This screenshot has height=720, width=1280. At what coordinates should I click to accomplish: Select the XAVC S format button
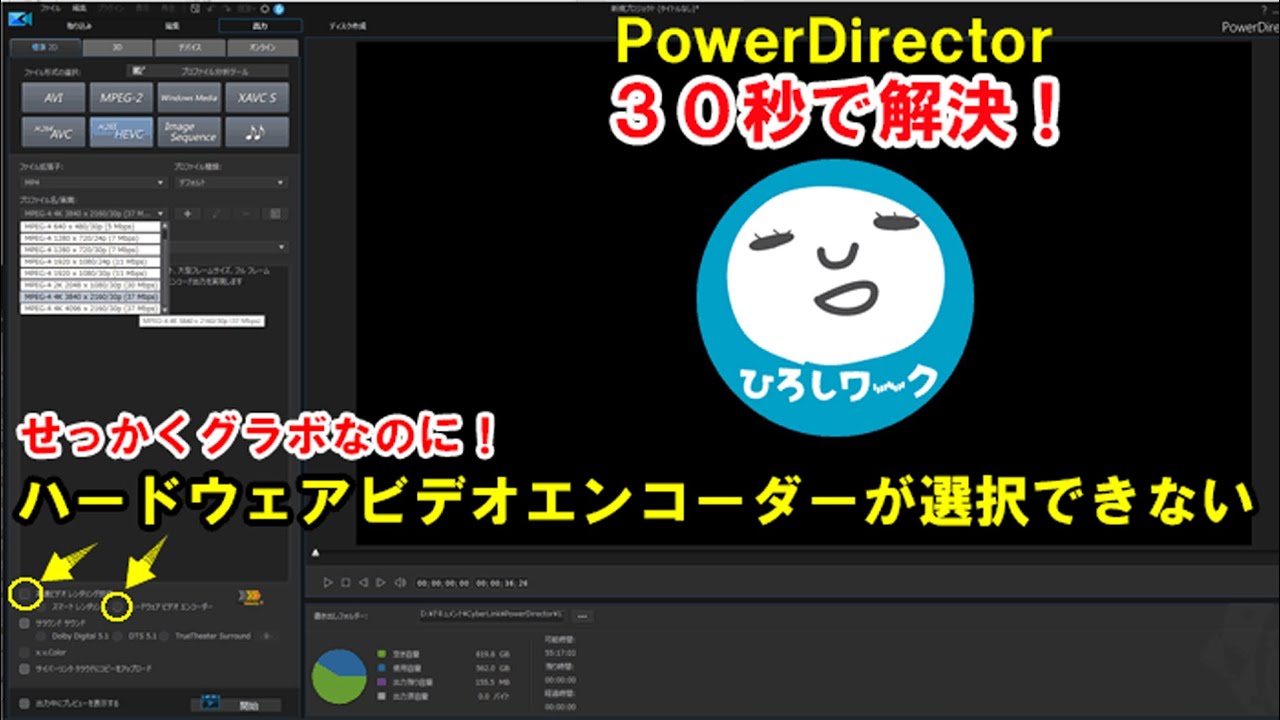coord(257,98)
